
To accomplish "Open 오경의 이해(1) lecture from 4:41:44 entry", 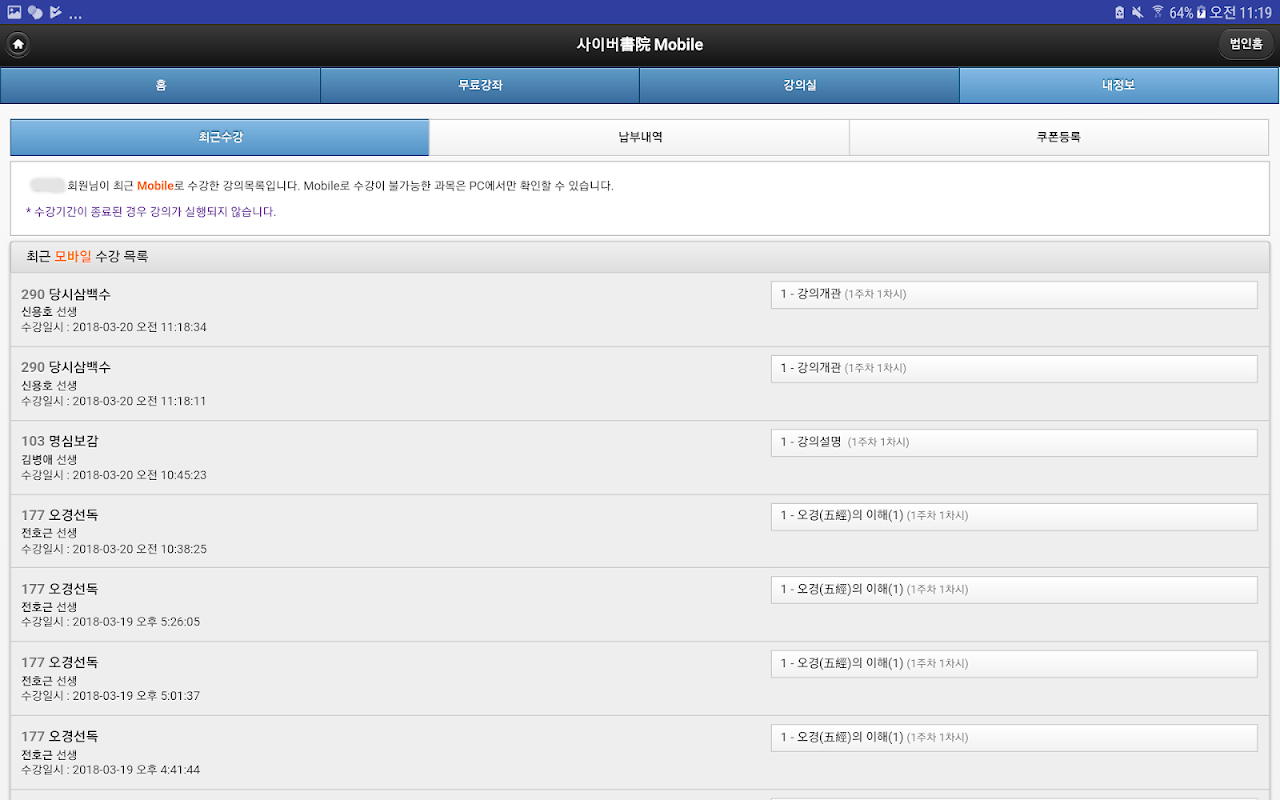I will coord(1014,737).
